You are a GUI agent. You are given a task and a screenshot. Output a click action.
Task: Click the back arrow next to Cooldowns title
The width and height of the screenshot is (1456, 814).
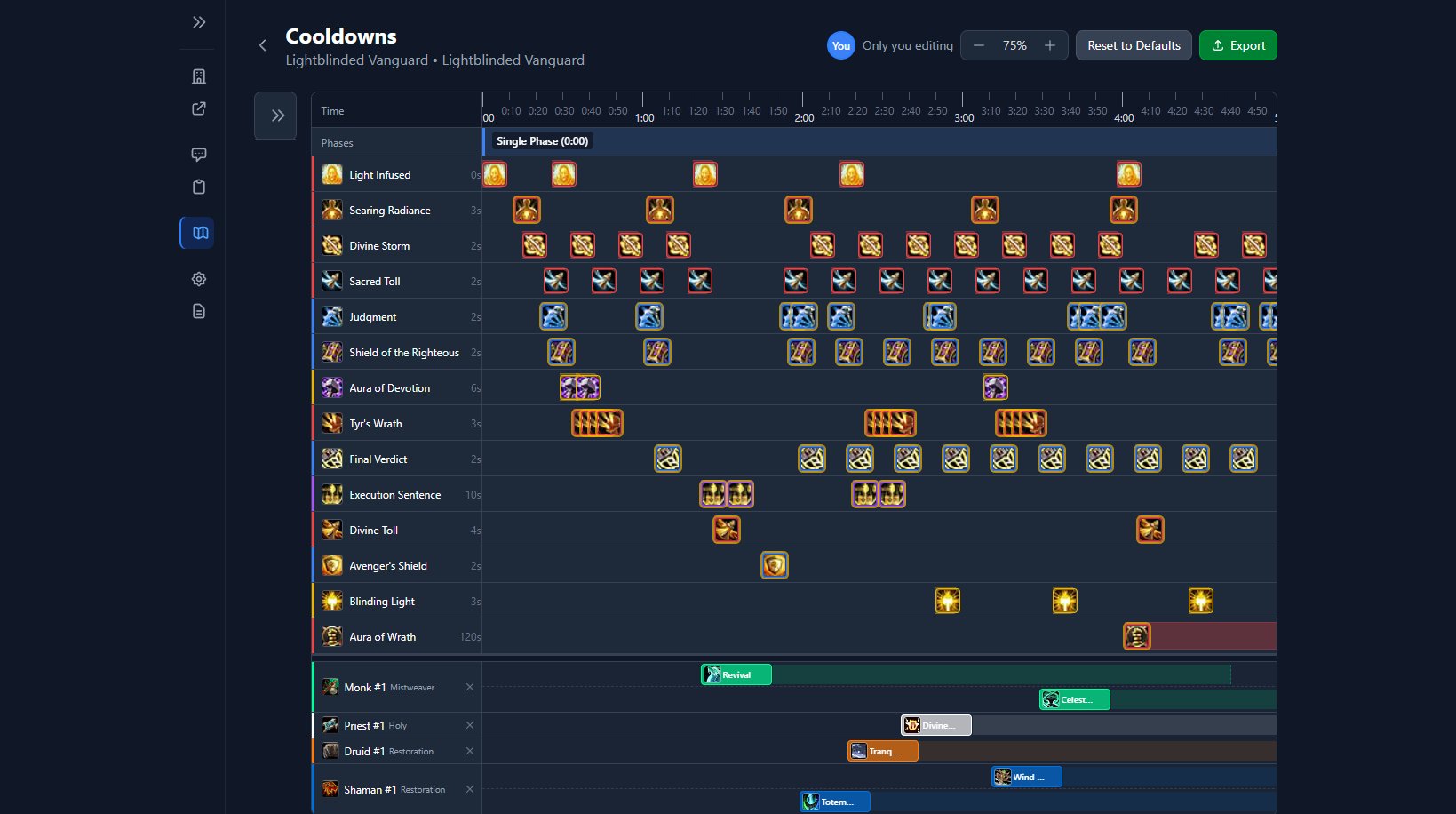coord(262,44)
